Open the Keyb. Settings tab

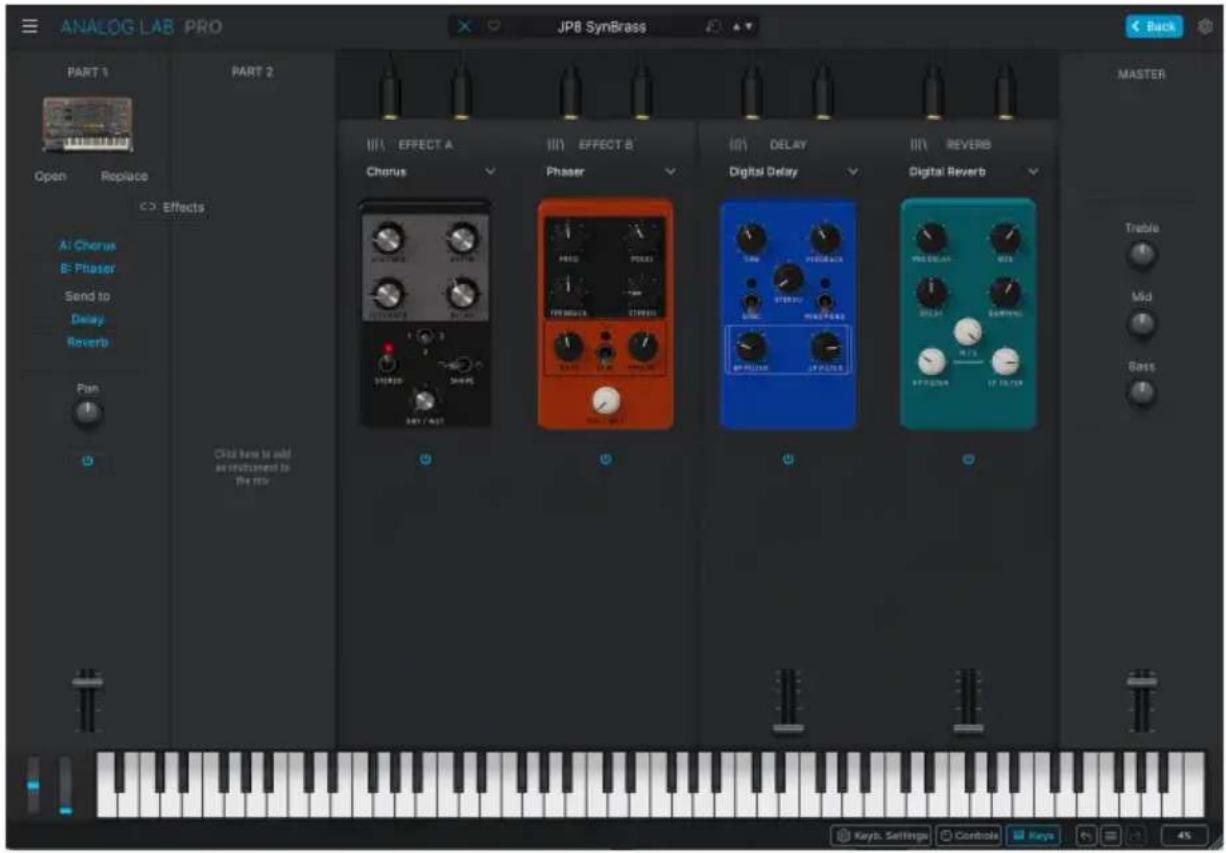[x=881, y=835]
